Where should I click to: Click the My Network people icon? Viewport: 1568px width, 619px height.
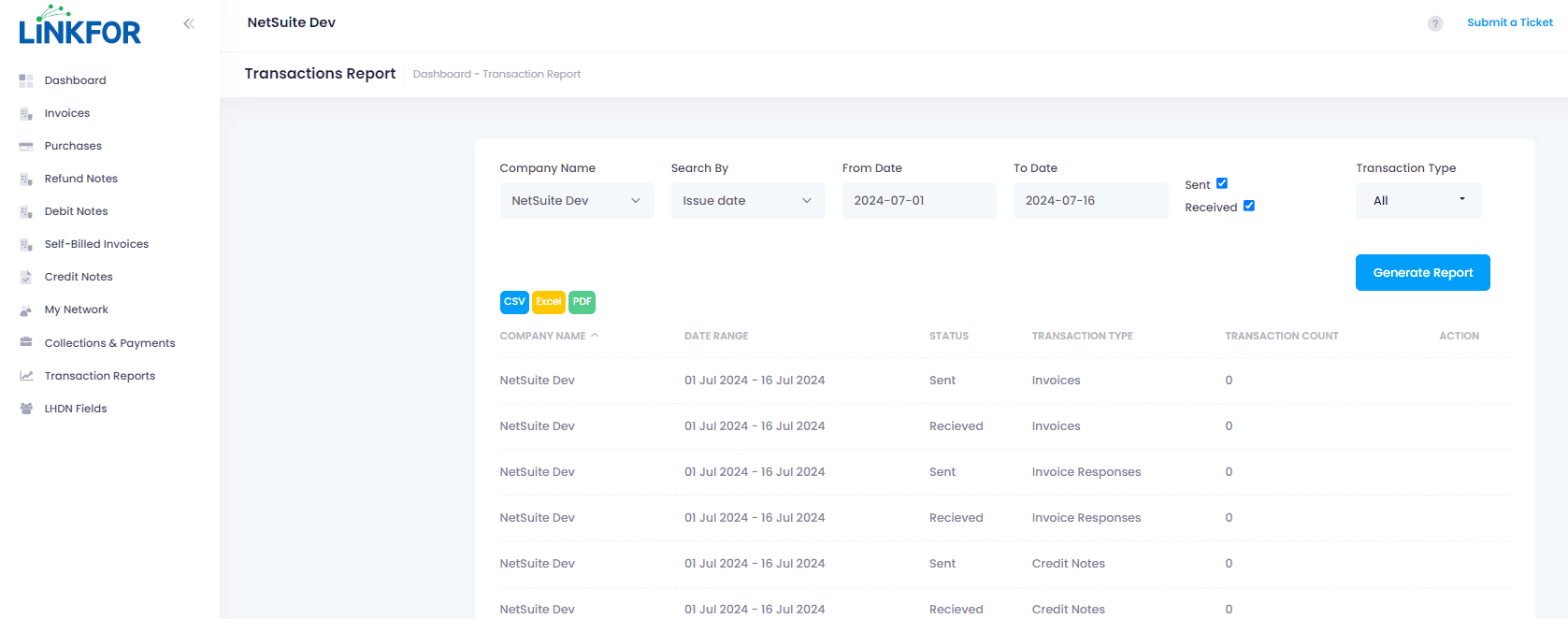click(x=26, y=310)
